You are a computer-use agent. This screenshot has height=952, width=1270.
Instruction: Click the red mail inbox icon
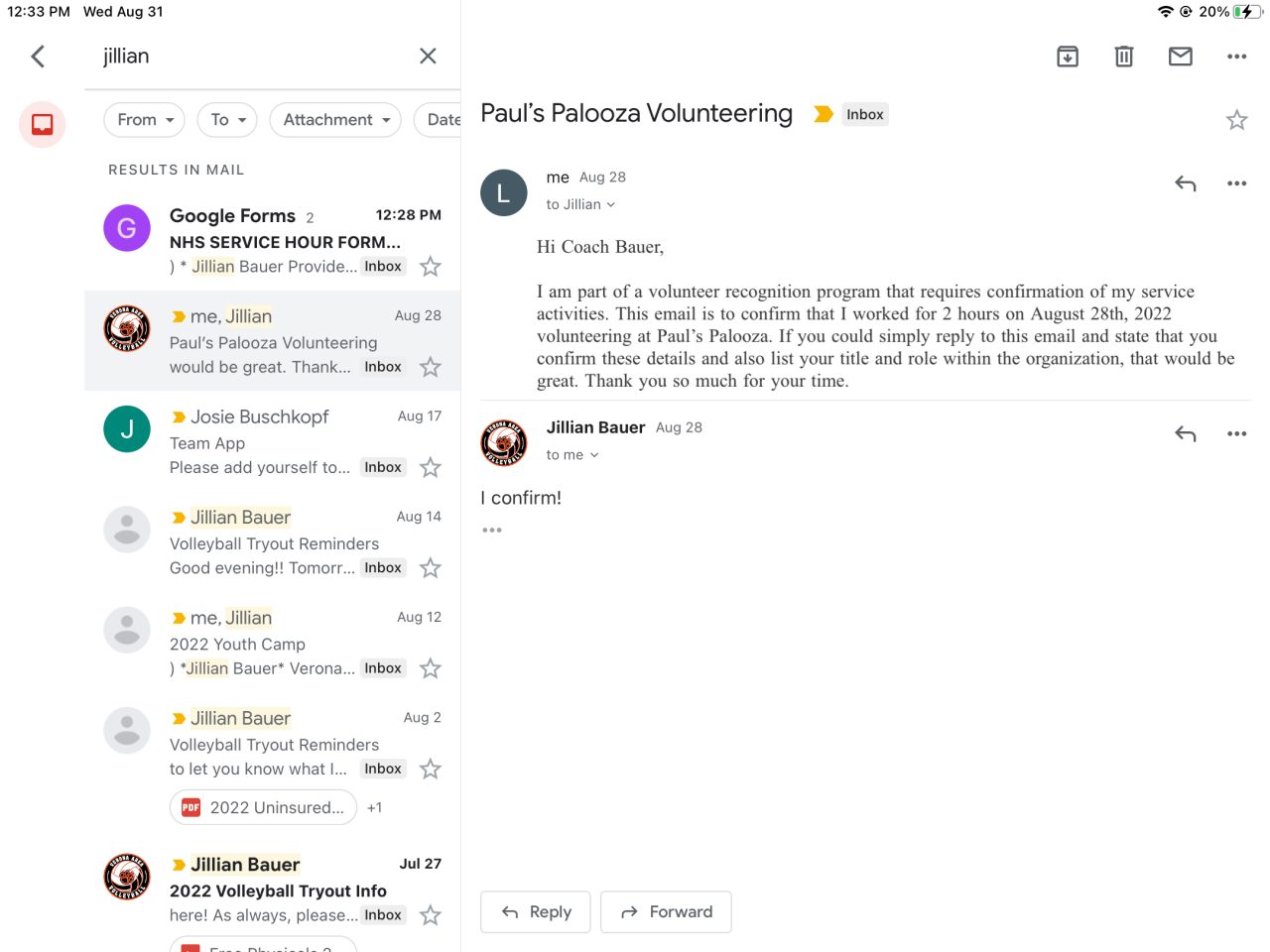[43, 124]
